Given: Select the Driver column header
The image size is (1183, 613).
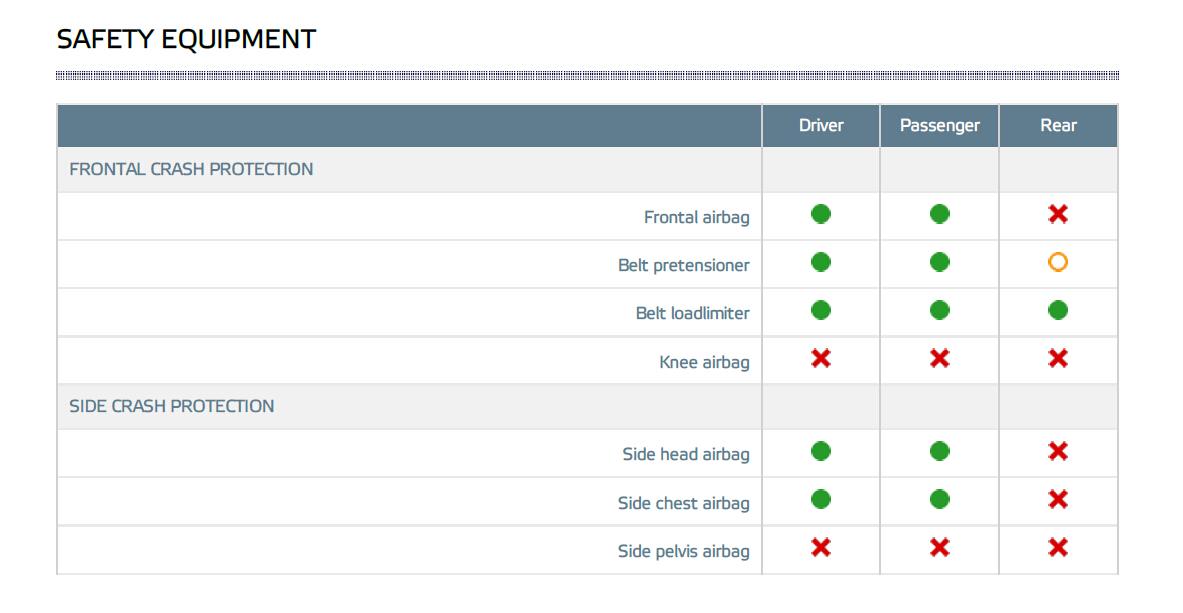Looking at the screenshot, I should 821,126.
